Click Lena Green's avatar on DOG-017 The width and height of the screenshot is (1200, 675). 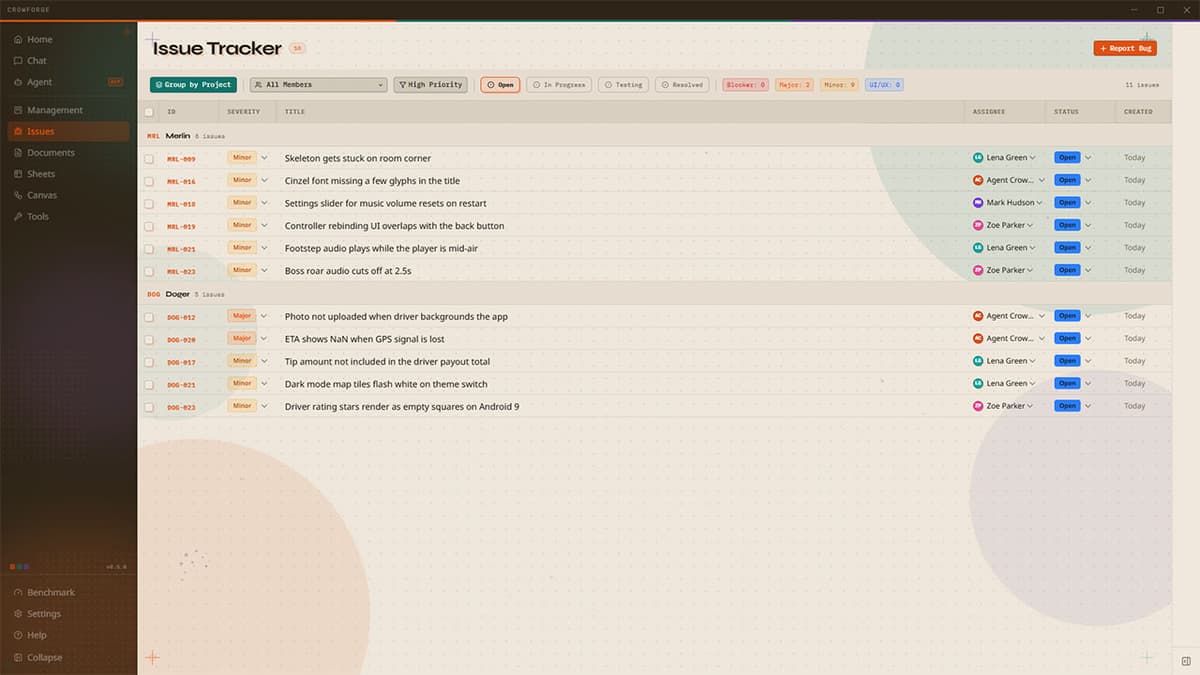[x=978, y=361]
